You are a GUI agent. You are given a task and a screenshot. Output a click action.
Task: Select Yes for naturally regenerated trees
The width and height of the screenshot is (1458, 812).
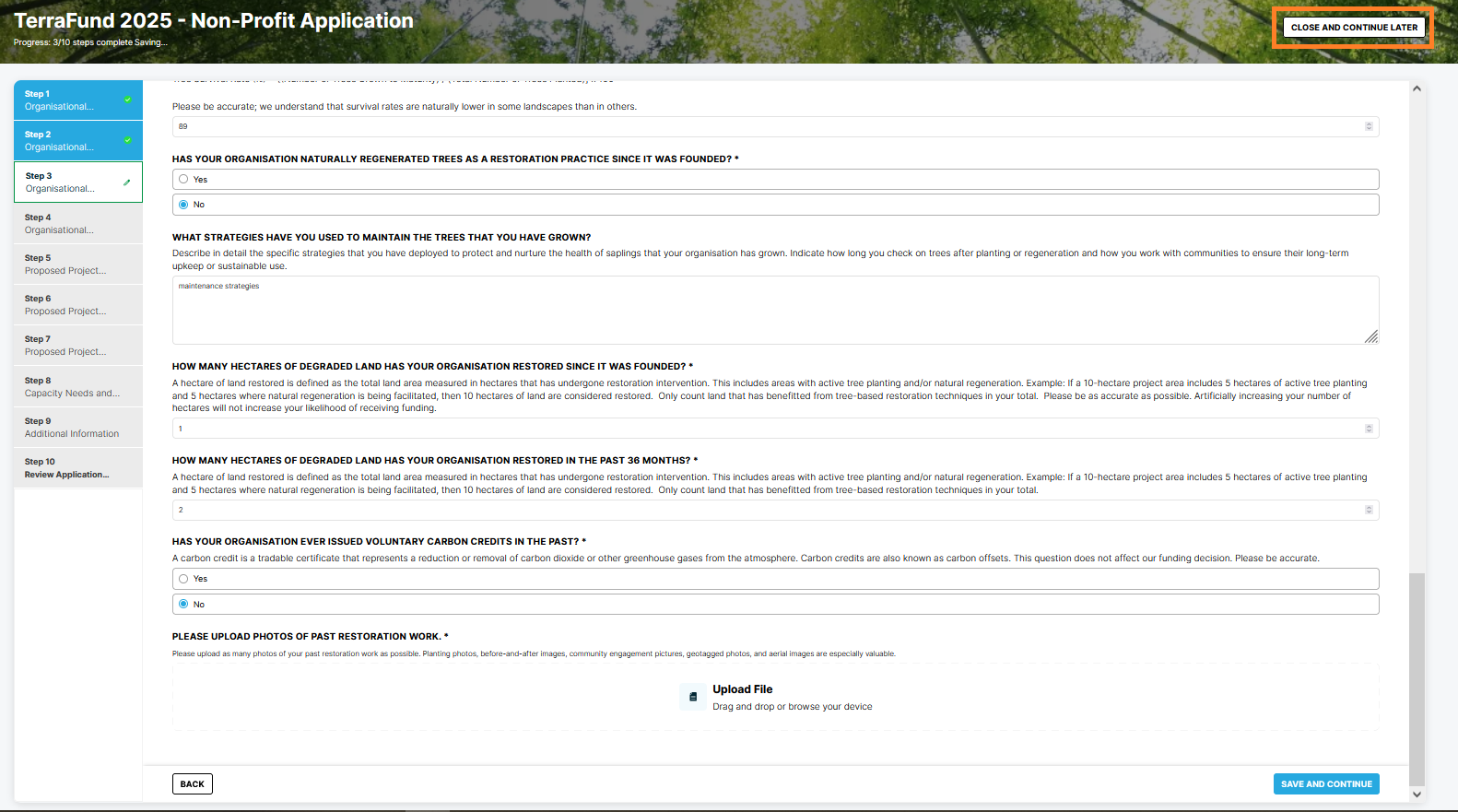(184, 180)
